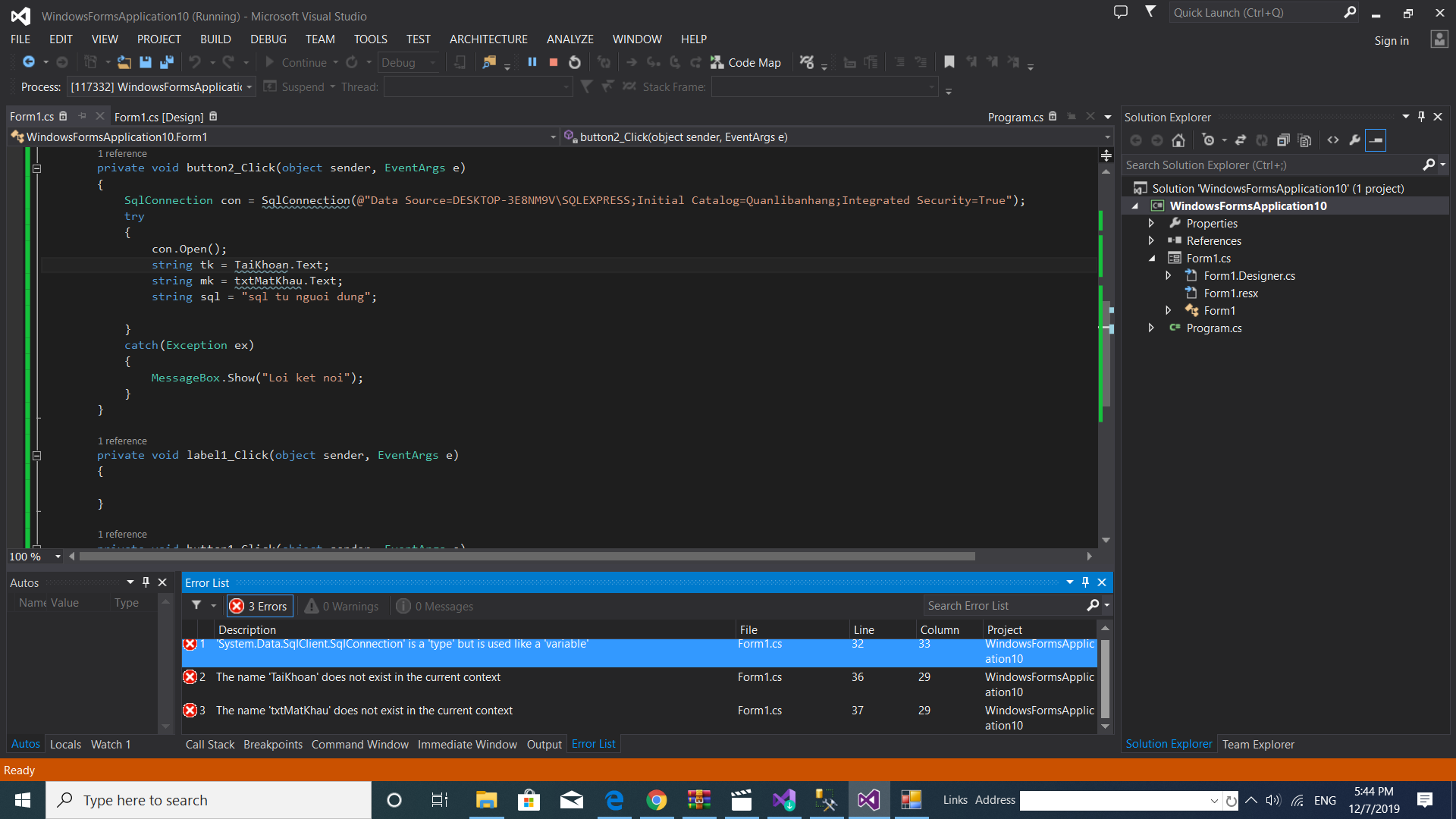Toggle the 3 Errors filter button
Viewport: 1456px width, 819px height.
click(x=259, y=606)
